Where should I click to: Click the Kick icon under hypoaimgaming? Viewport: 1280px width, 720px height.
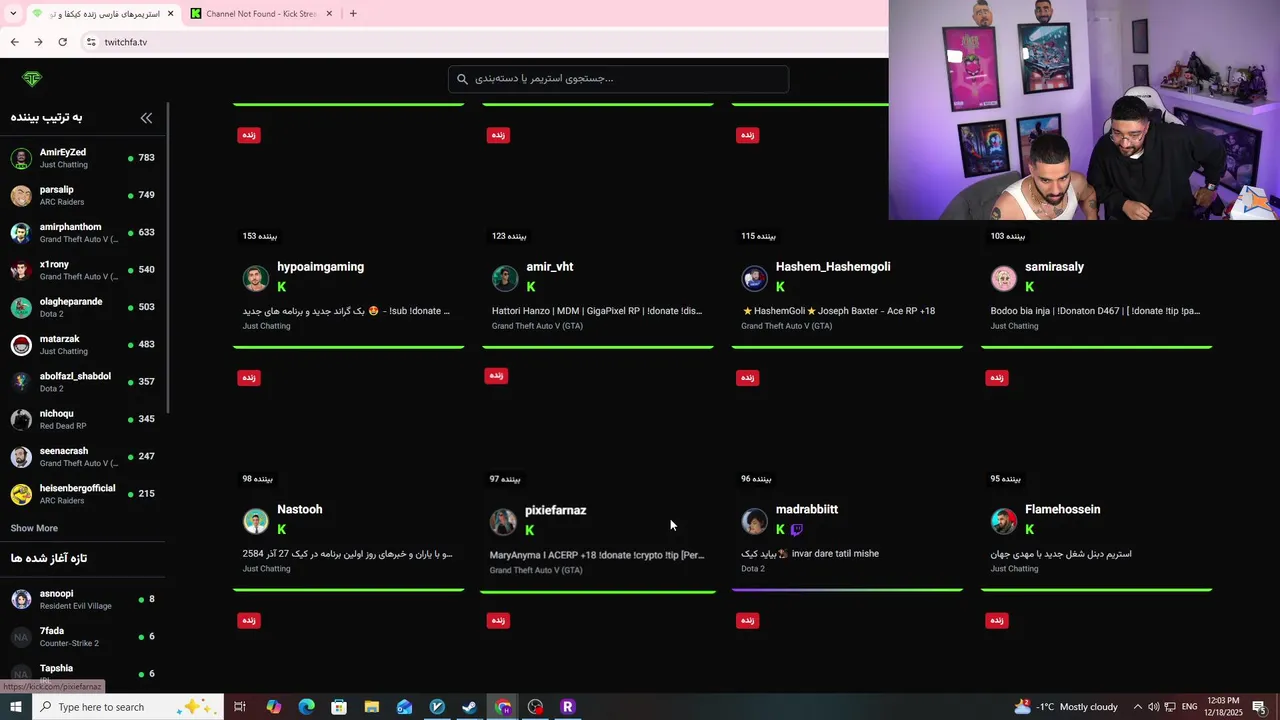click(282, 287)
